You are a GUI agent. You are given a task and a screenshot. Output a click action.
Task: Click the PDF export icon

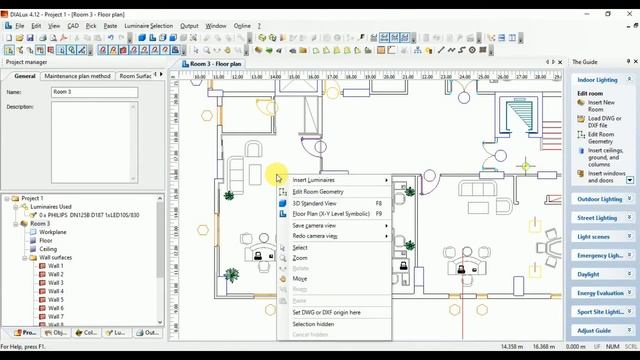63,38
